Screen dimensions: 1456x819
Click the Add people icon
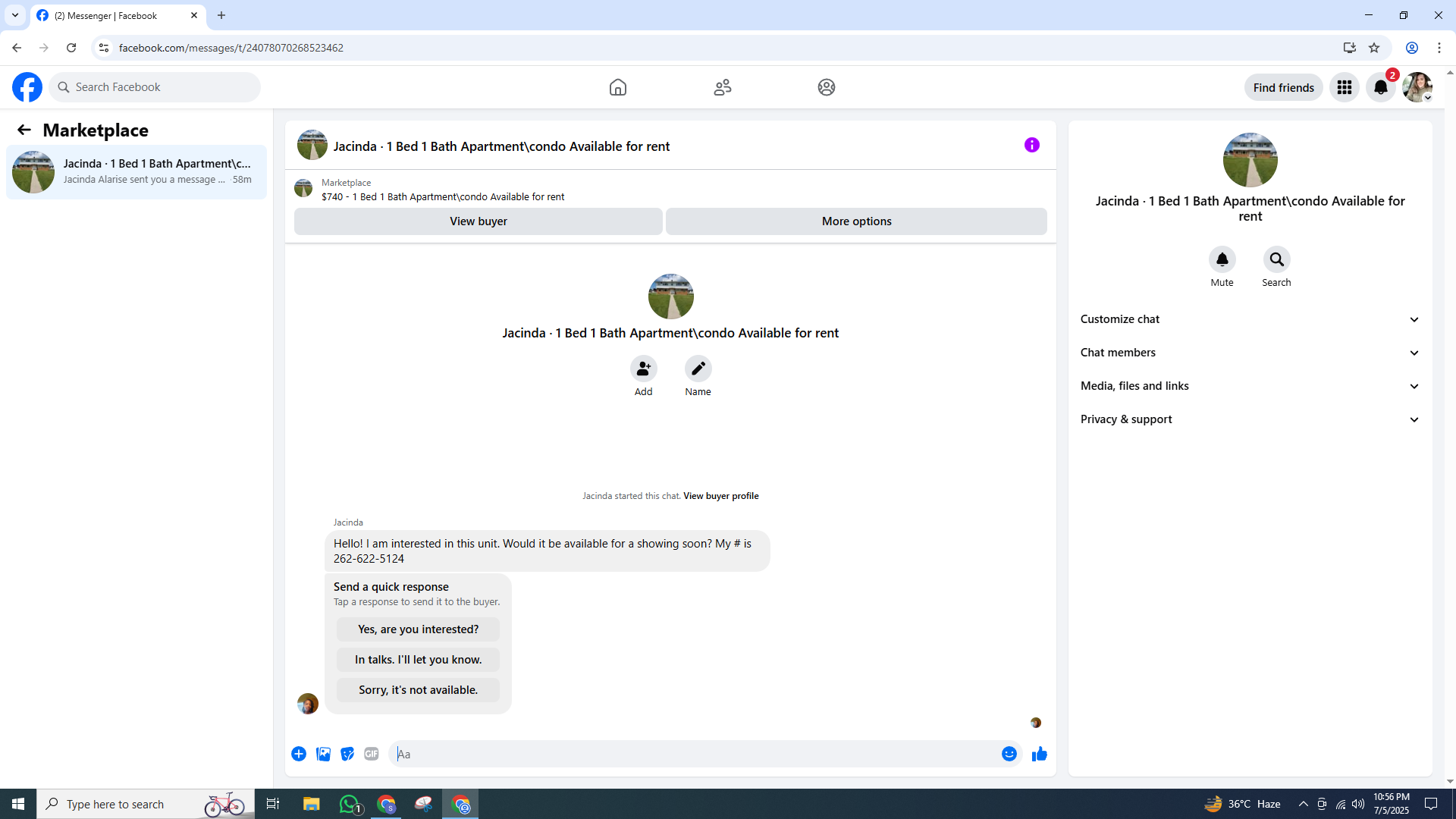pos(643,369)
